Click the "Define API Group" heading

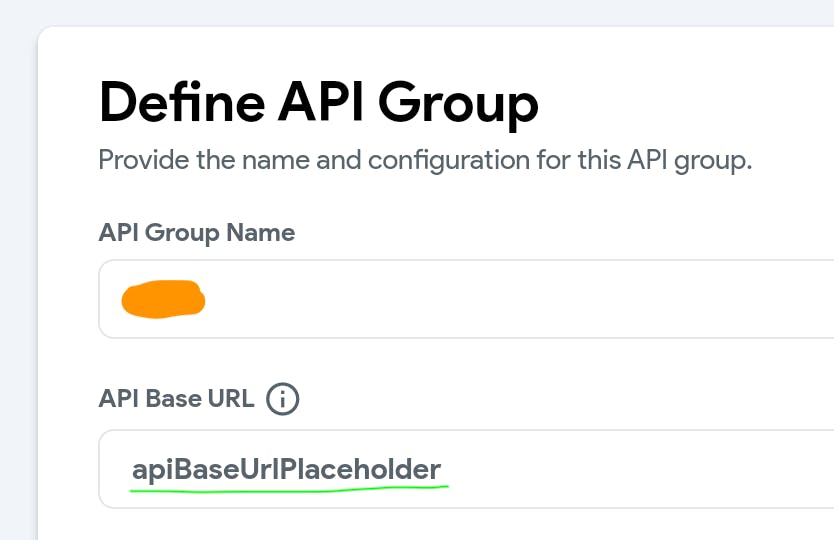click(x=319, y=102)
